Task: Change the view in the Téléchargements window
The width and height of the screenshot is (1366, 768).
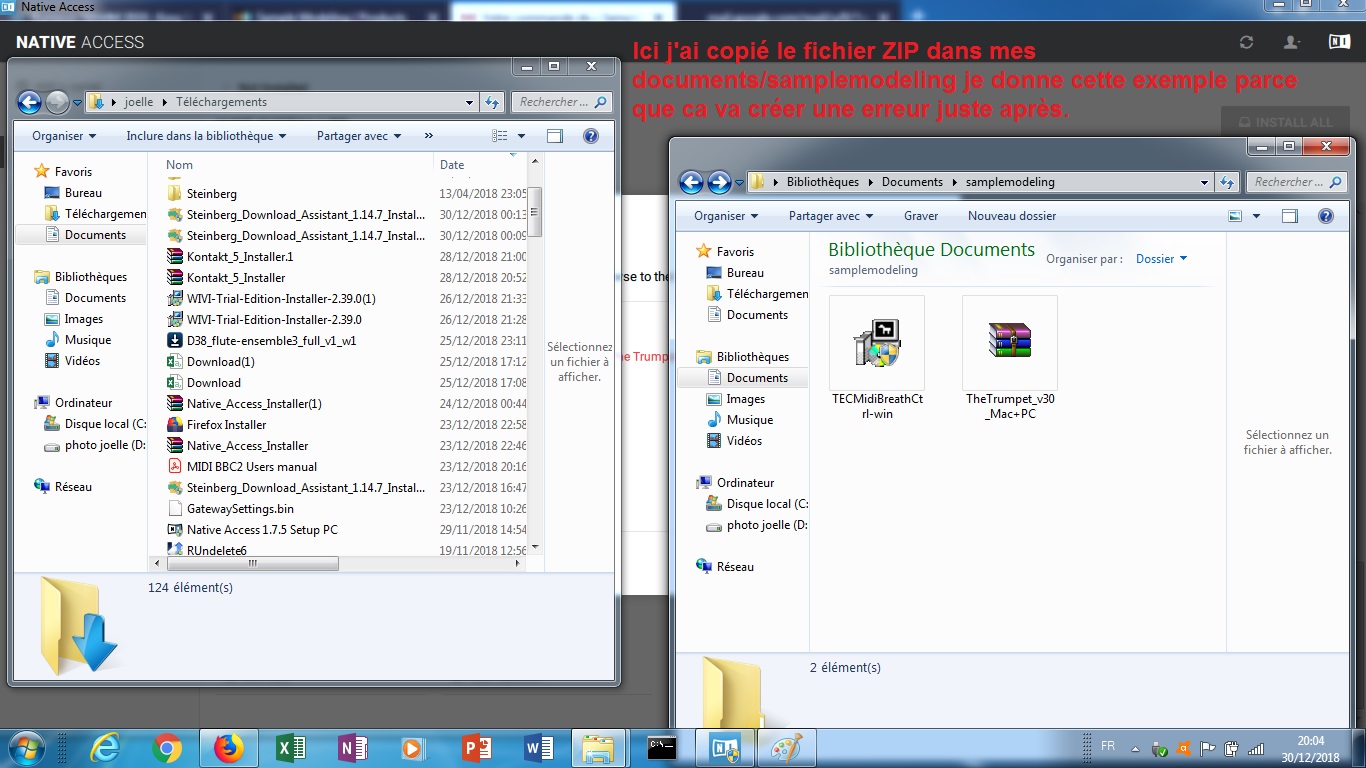Action: 500,136
